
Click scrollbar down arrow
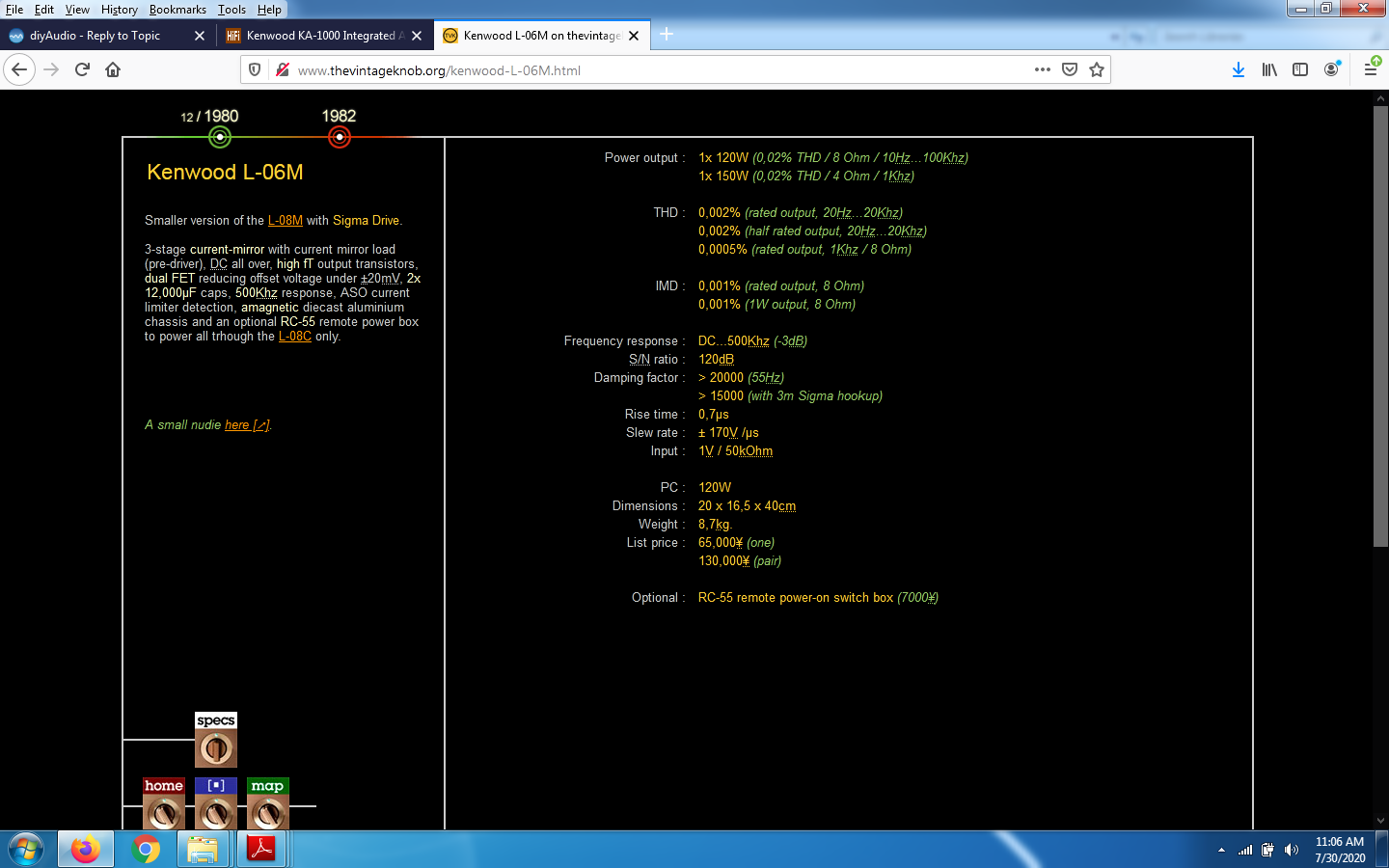pos(1380,821)
